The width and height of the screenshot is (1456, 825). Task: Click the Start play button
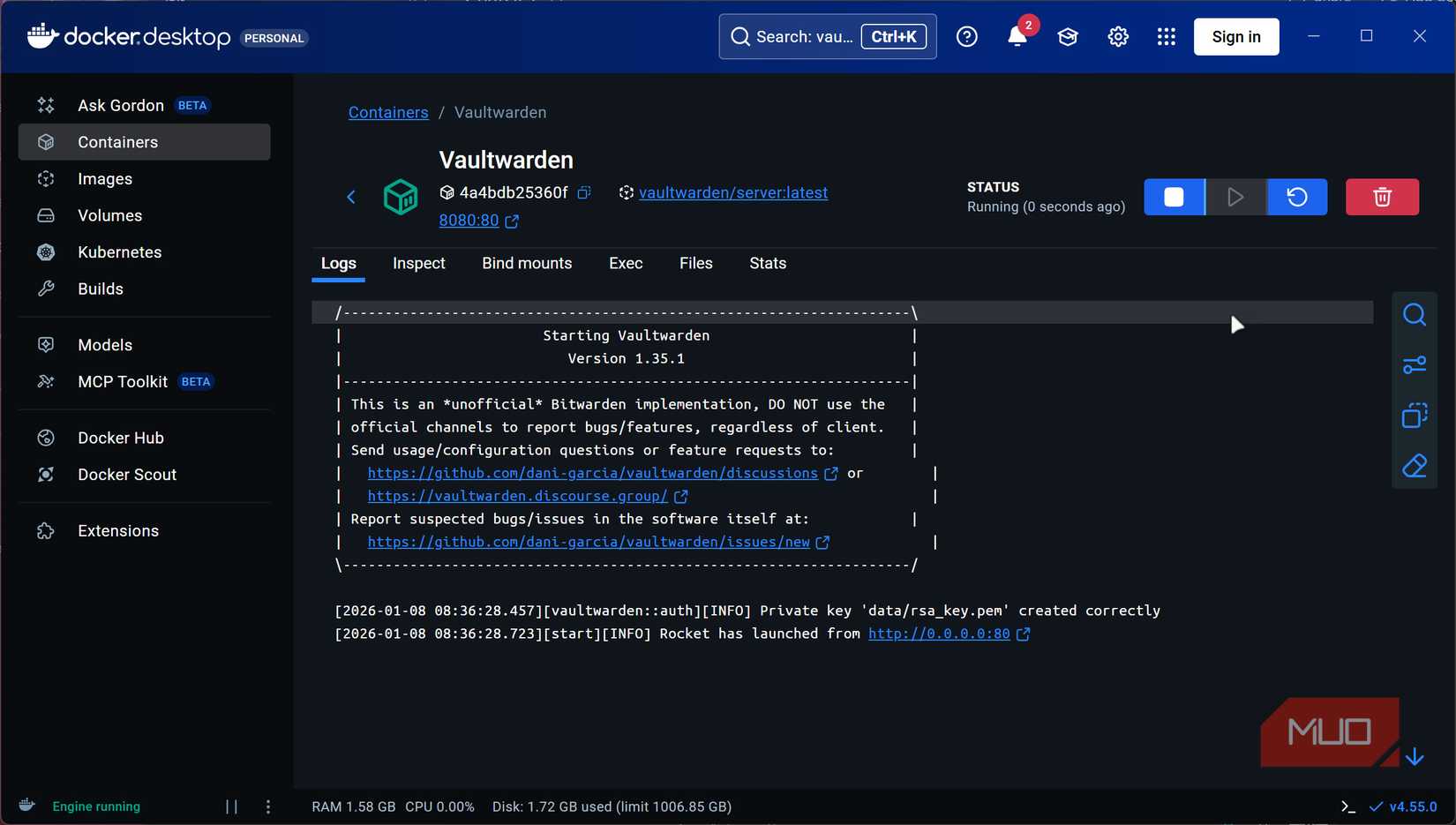pyautogui.click(x=1235, y=197)
